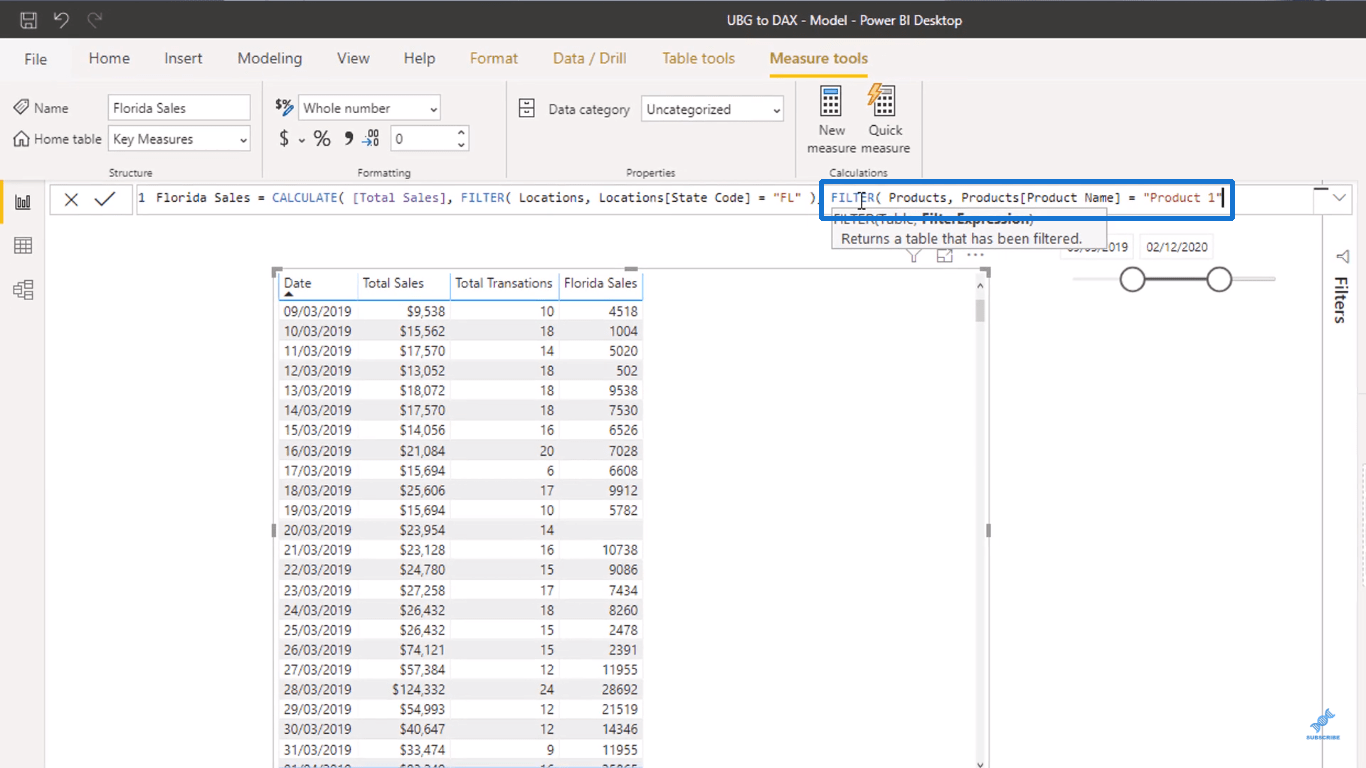Viewport: 1366px width, 768px height.
Task: Open the Data category Uncategorized dropdown
Action: pyautogui.click(x=712, y=109)
